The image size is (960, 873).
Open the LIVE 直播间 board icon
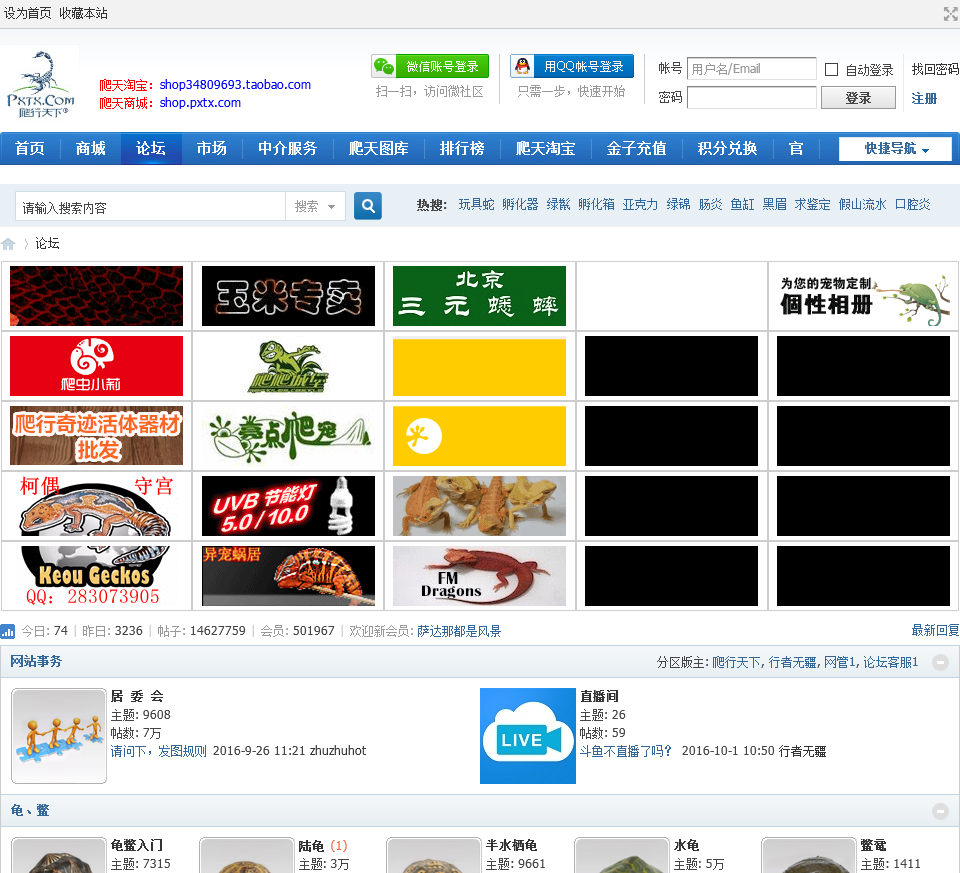528,736
